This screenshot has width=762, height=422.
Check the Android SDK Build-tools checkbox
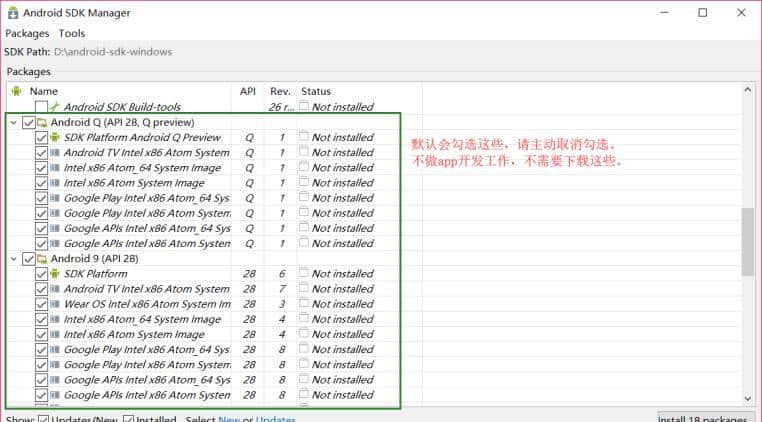[x=41, y=106]
